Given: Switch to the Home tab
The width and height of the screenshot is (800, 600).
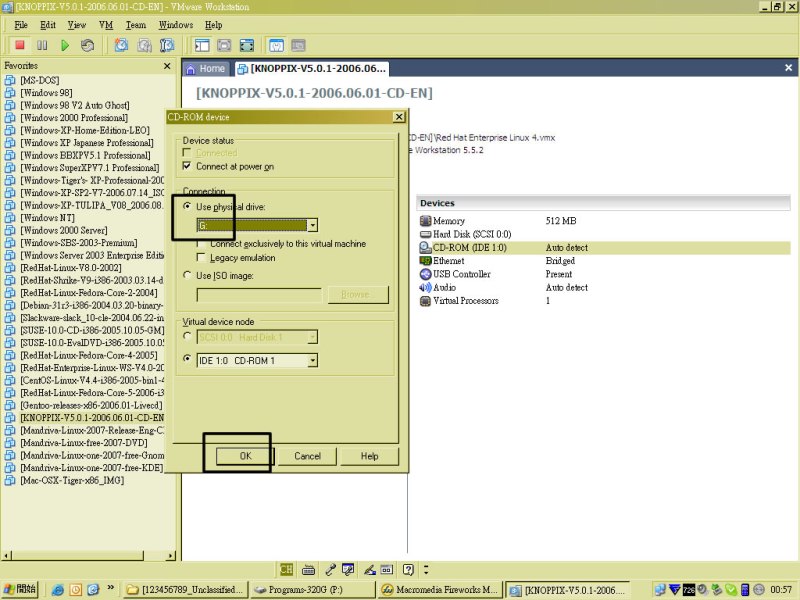Looking at the screenshot, I should tap(206, 69).
